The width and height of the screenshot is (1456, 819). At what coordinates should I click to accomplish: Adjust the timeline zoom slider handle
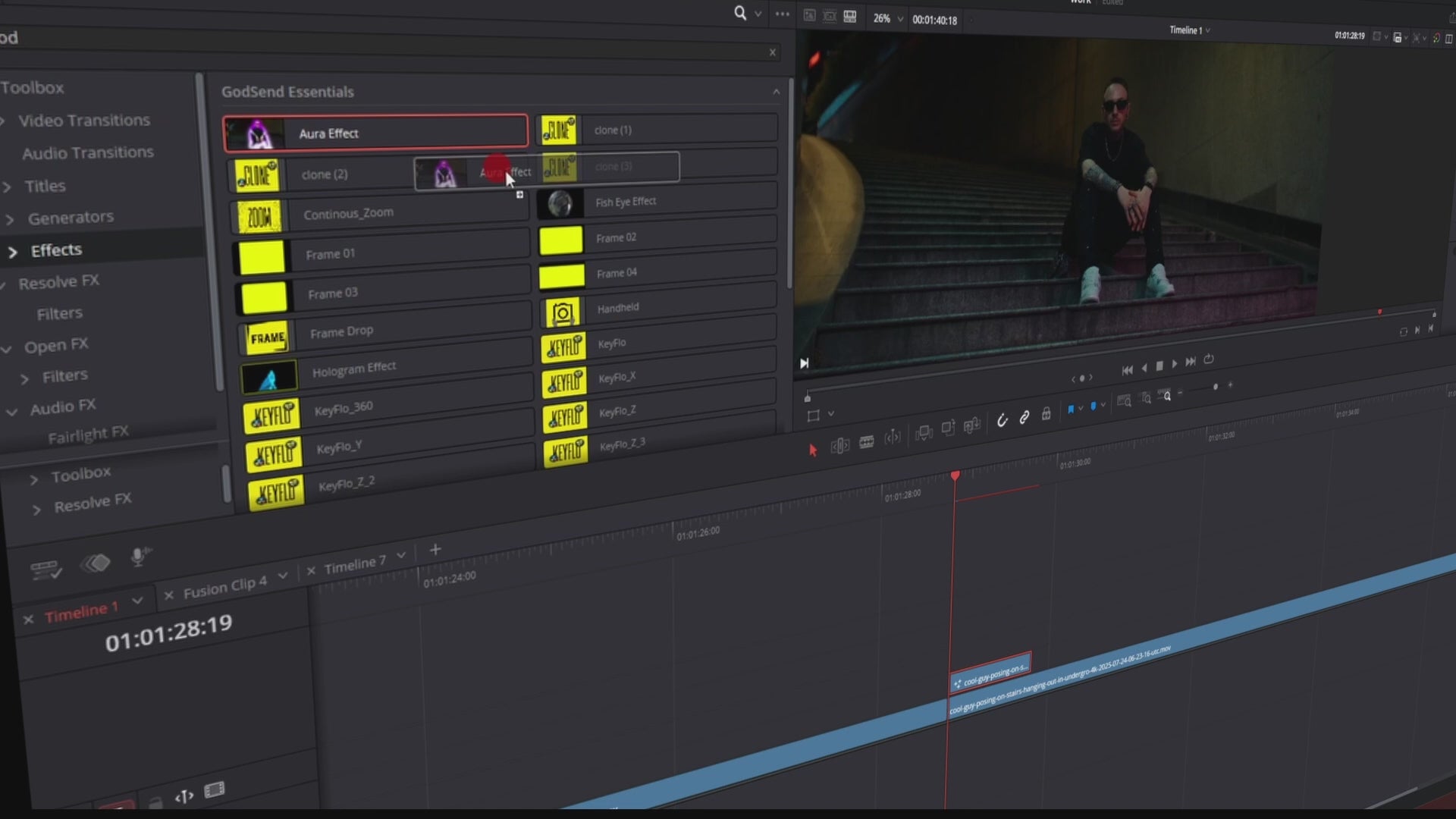(1216, 387)
